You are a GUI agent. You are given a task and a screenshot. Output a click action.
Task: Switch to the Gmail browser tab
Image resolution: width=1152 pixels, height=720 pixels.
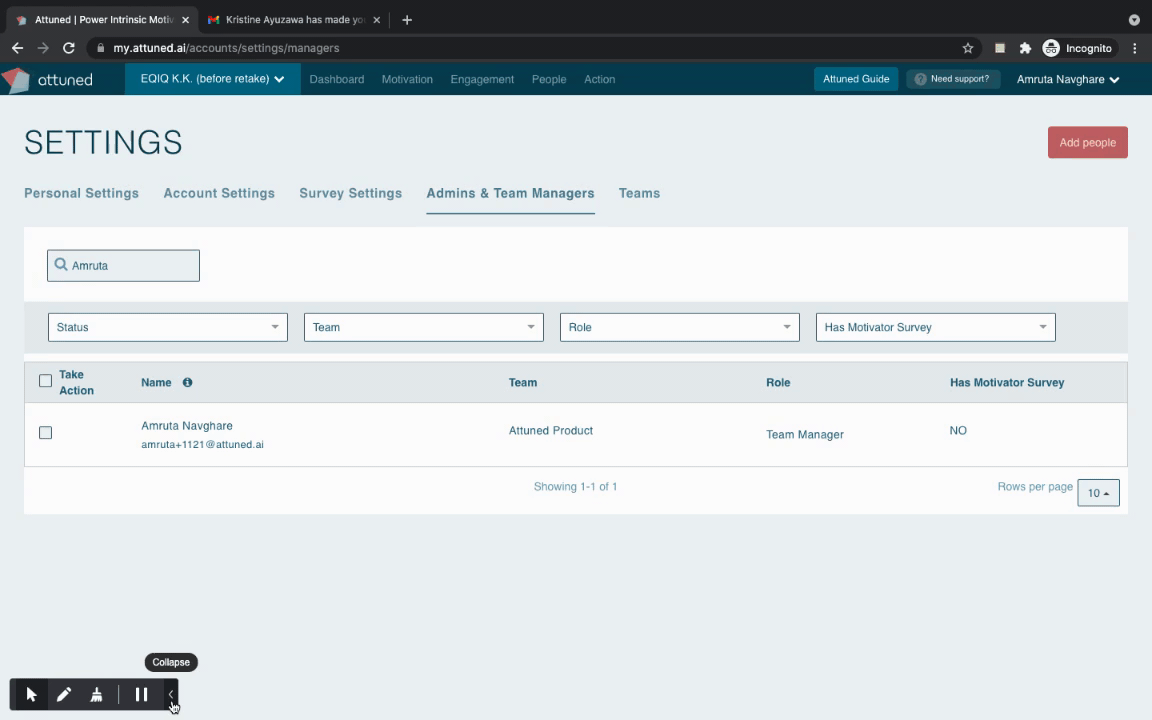tap(294, 20)
